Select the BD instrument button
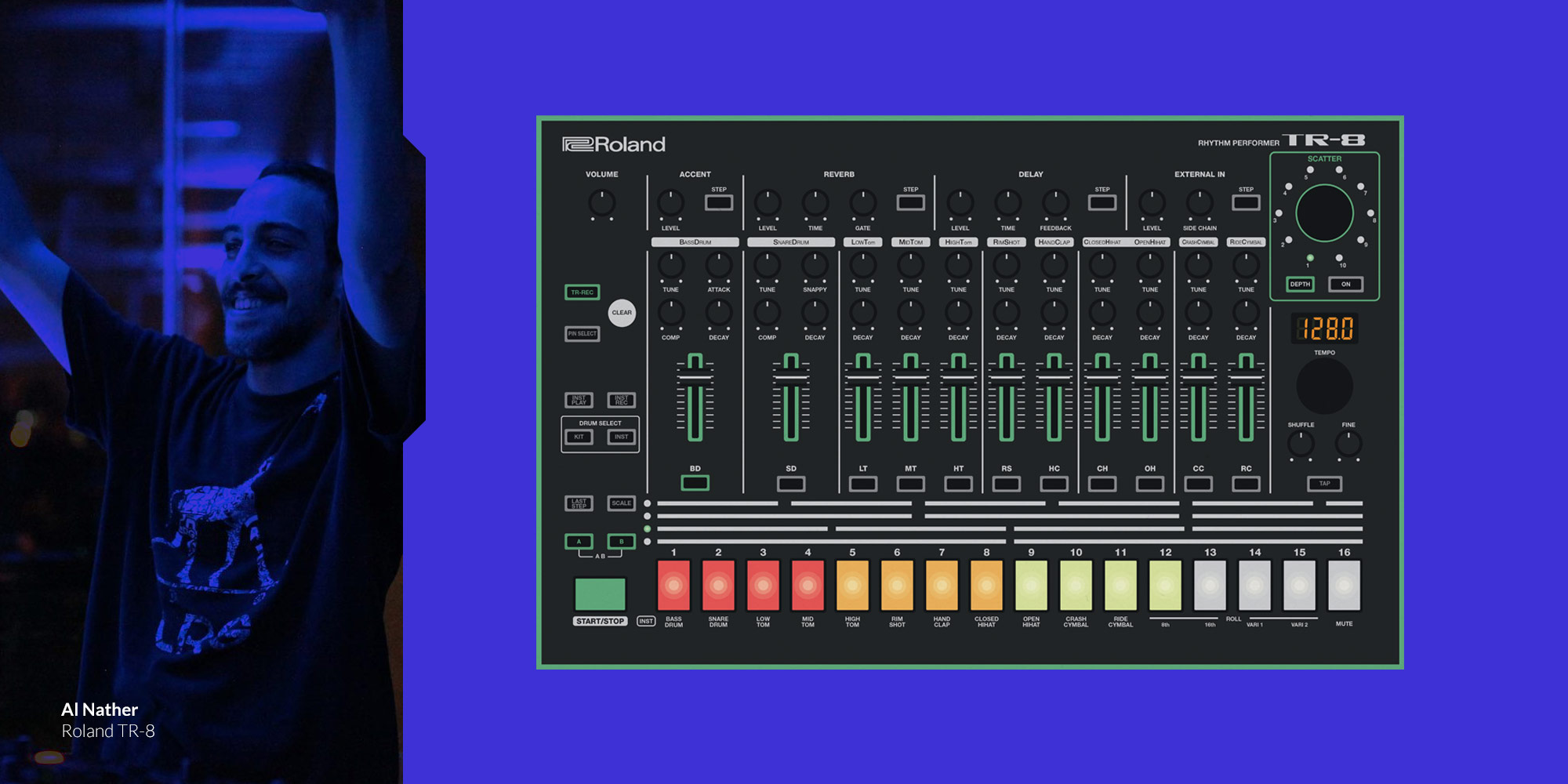Image resolution: width=1568 pixels, height=784 pixels. [x=695, y=484]
